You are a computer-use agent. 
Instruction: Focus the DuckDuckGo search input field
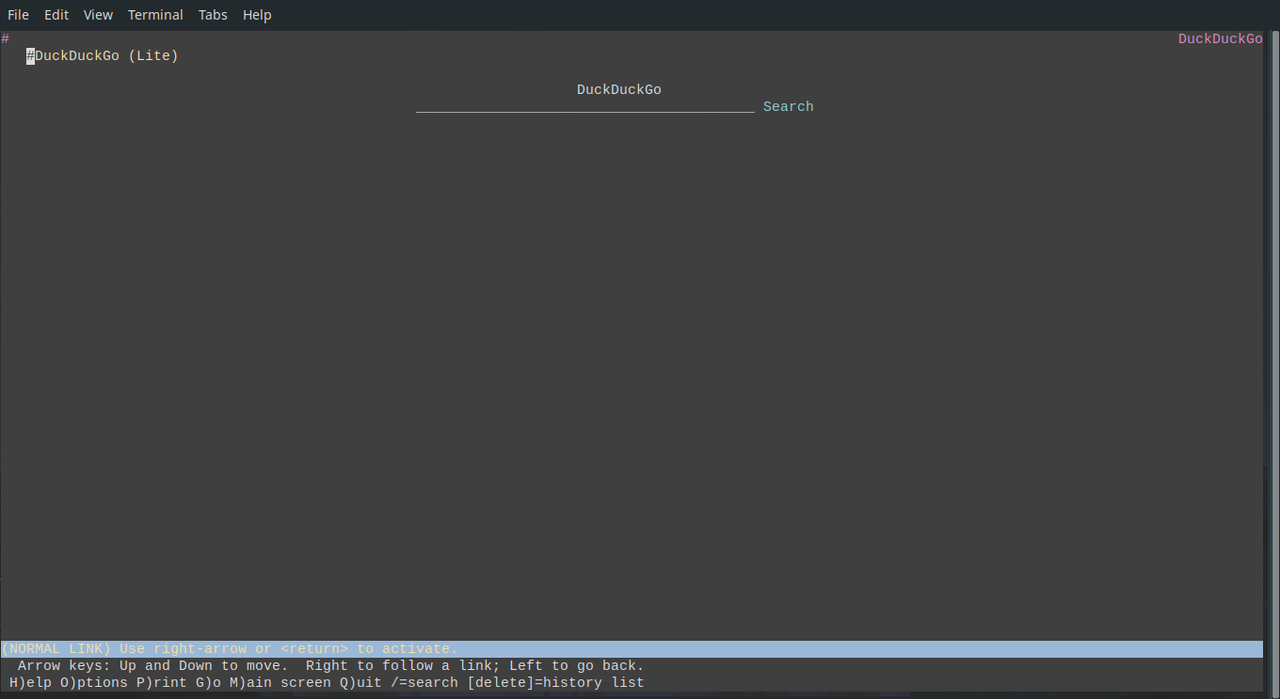(x=585, y=107)
